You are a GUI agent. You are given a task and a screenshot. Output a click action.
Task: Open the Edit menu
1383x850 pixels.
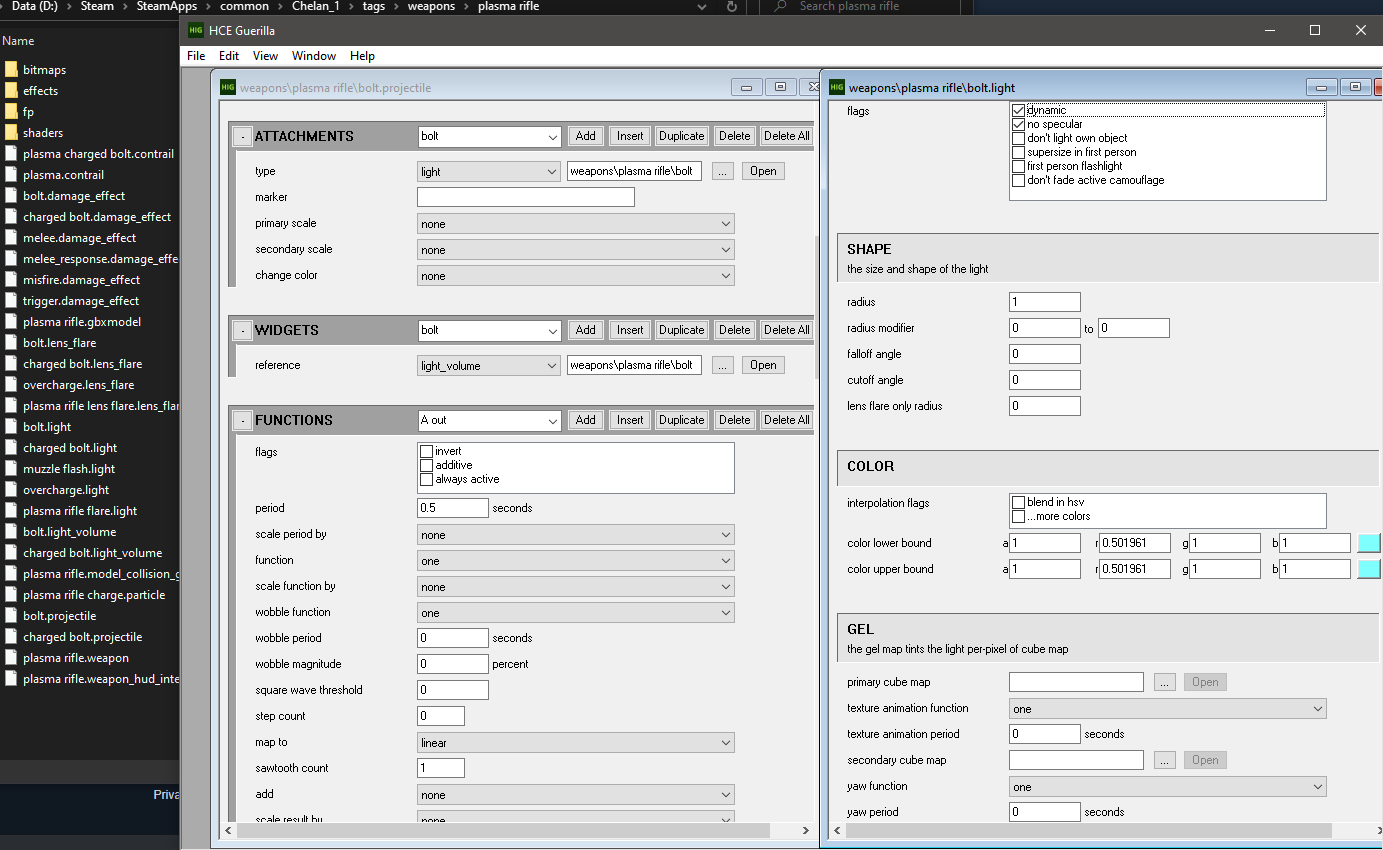pos(229,56)
